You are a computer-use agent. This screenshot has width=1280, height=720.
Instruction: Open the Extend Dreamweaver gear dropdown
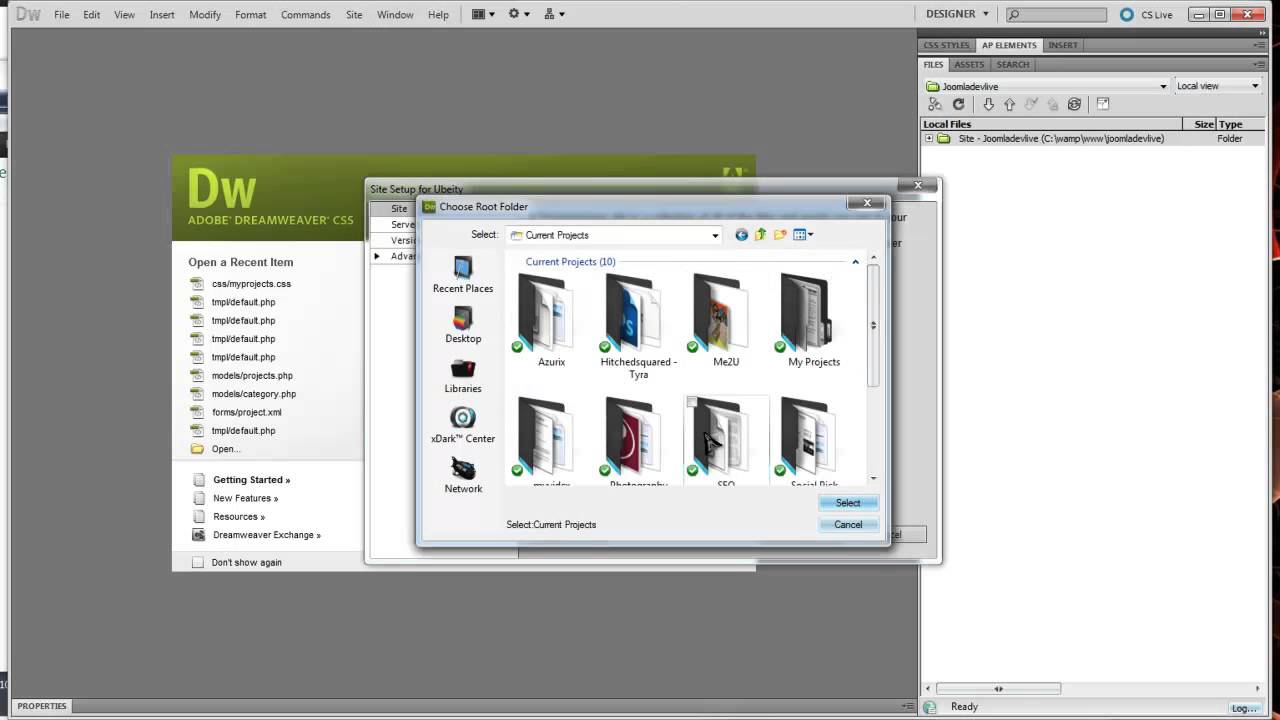(519, 14)
